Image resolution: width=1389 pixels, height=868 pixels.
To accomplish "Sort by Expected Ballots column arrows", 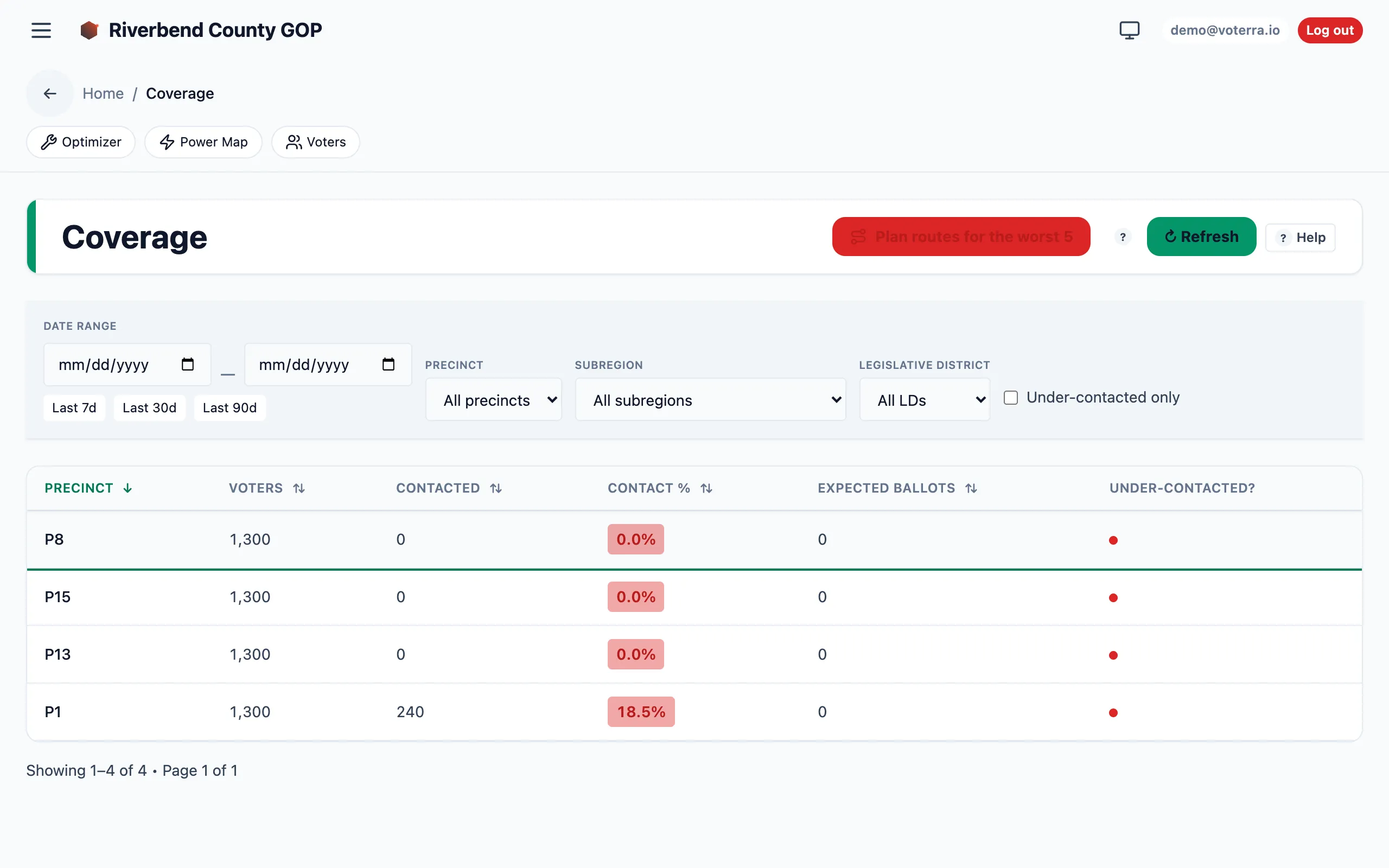I will tap(971, 488).
